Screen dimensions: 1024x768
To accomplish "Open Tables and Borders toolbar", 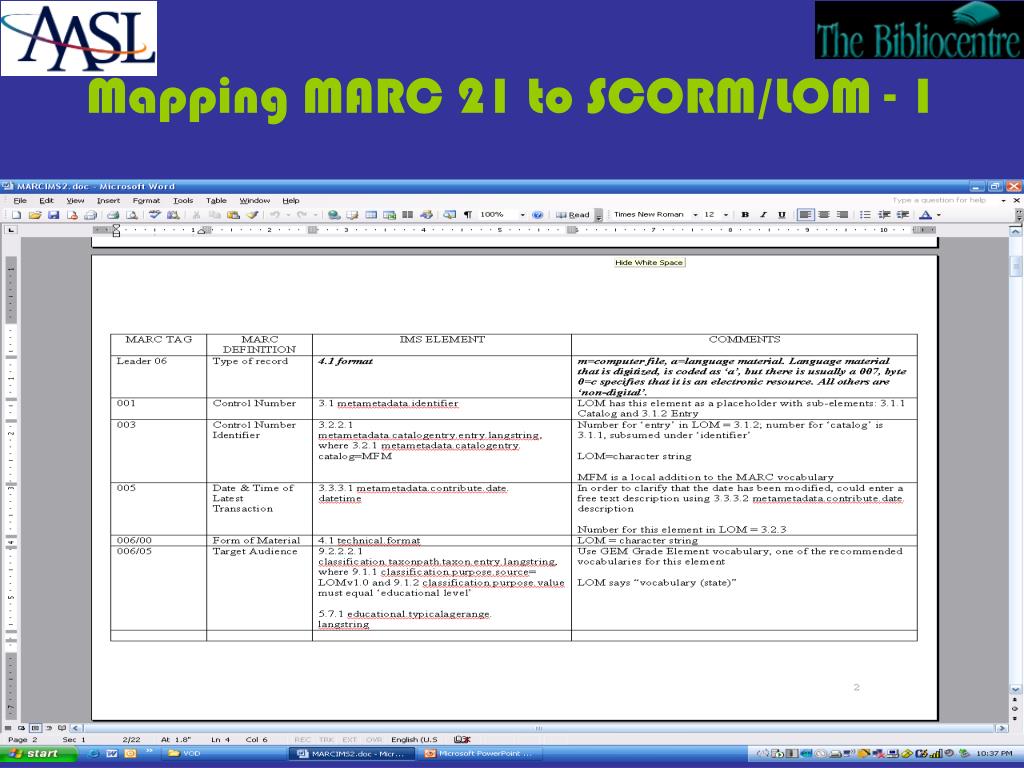I will pyautogui.click(x=353, y=215).
